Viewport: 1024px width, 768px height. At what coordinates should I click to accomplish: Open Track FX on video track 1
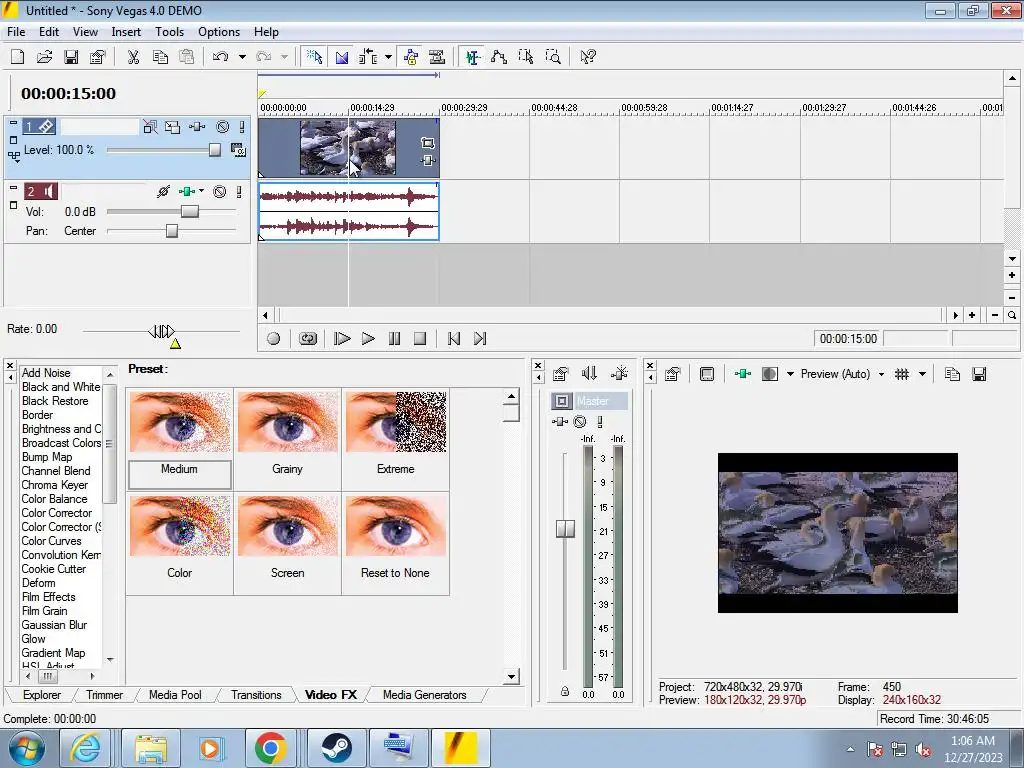(x=197, y=127)
